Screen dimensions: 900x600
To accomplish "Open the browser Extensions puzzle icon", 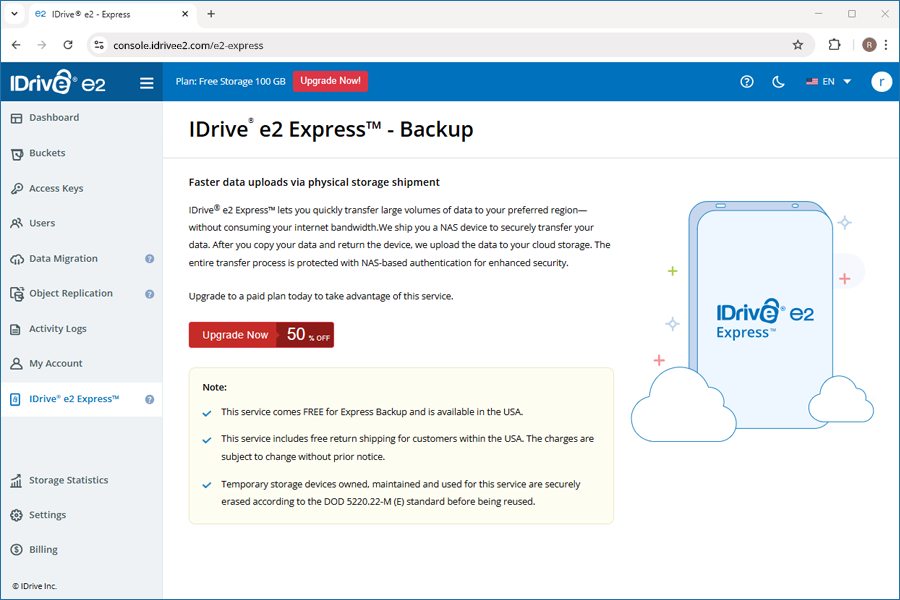I will [x=834, y=45].
